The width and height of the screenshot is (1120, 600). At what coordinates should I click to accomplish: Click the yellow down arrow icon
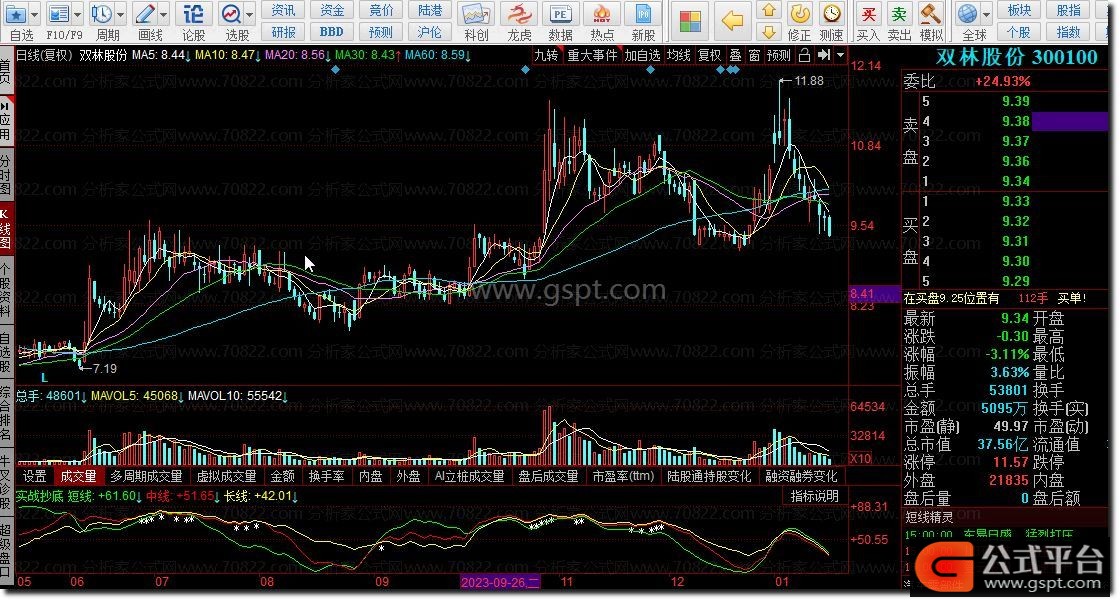pos(769,31)
